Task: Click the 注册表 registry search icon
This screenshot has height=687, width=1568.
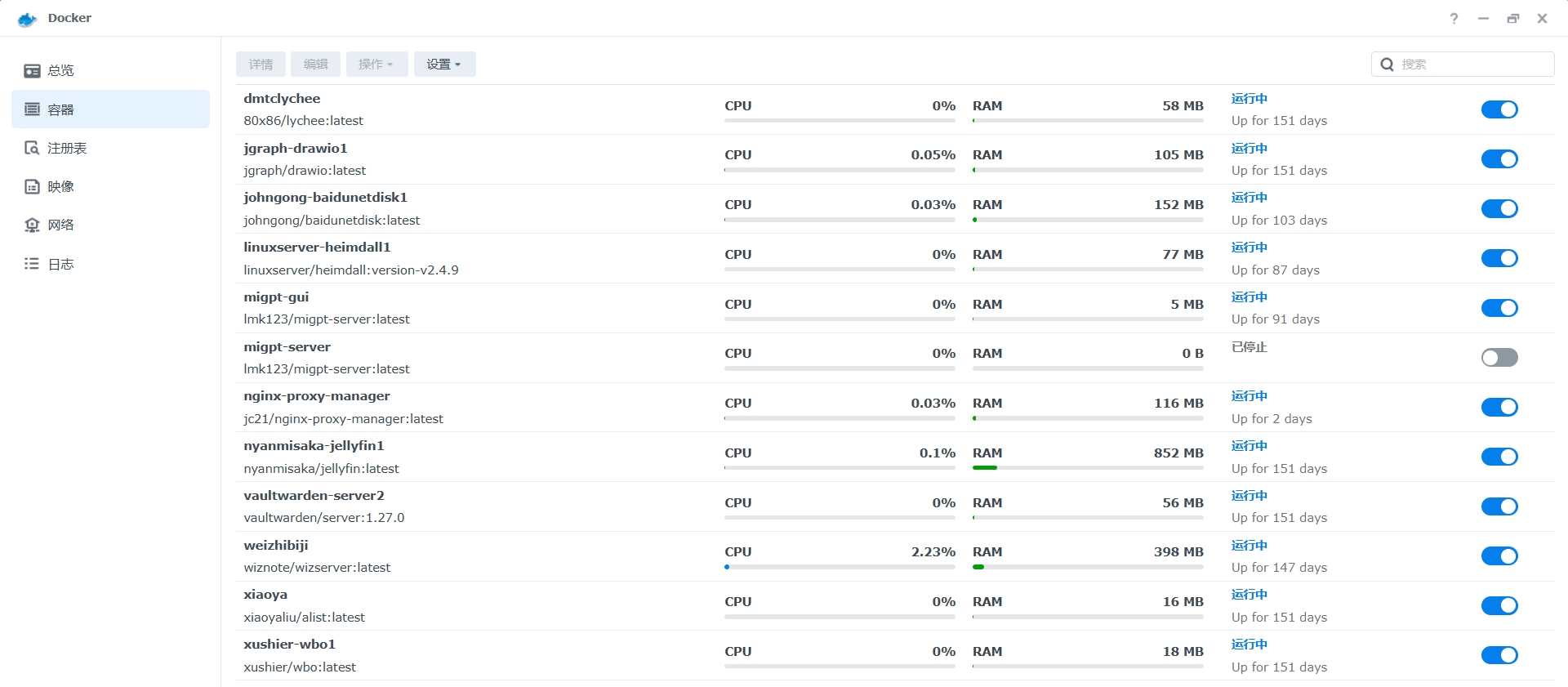Action: tap(32, 148)
